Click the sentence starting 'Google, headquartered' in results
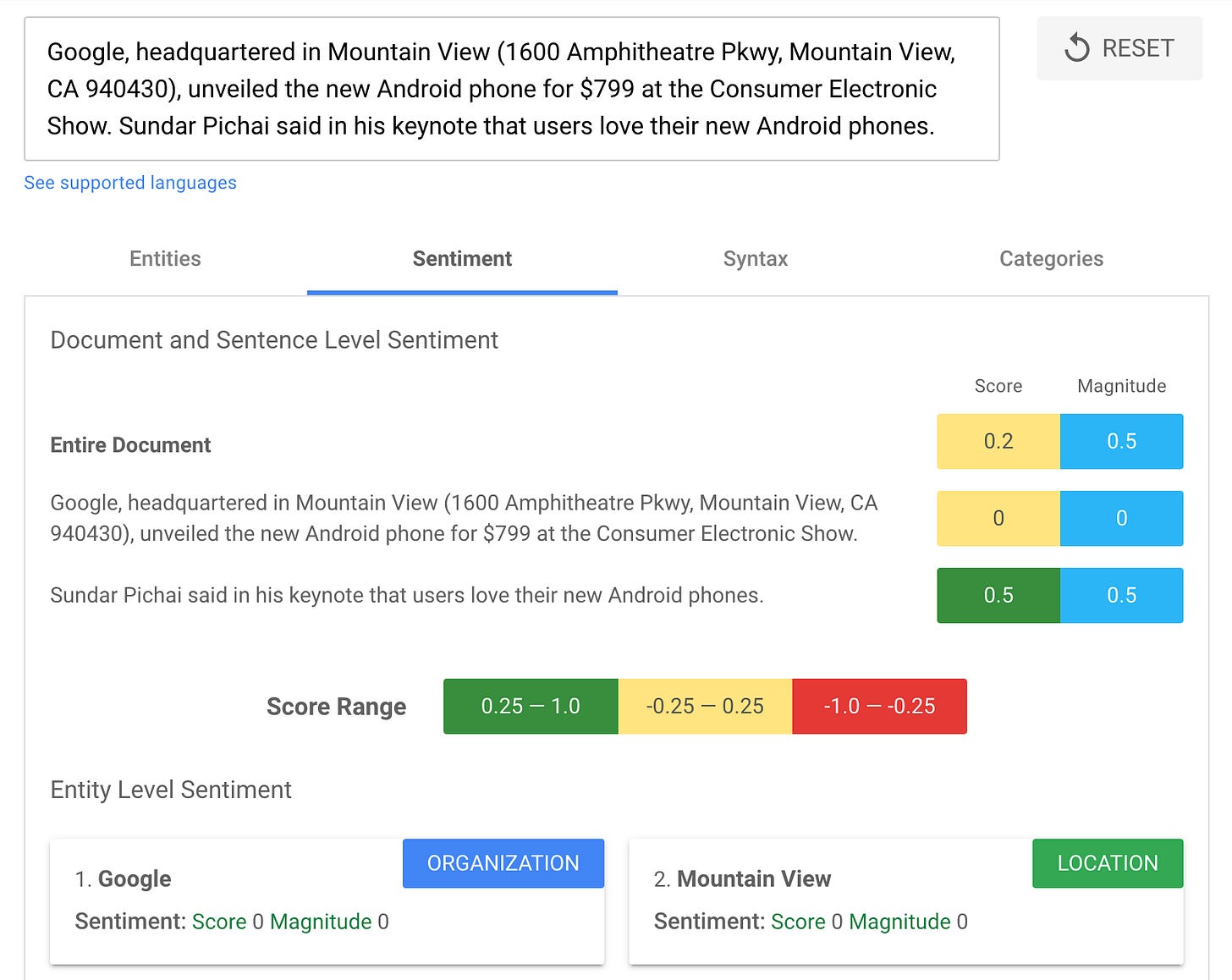The width and height of the screenshot is (1232, 980). (x=464, y=518)
